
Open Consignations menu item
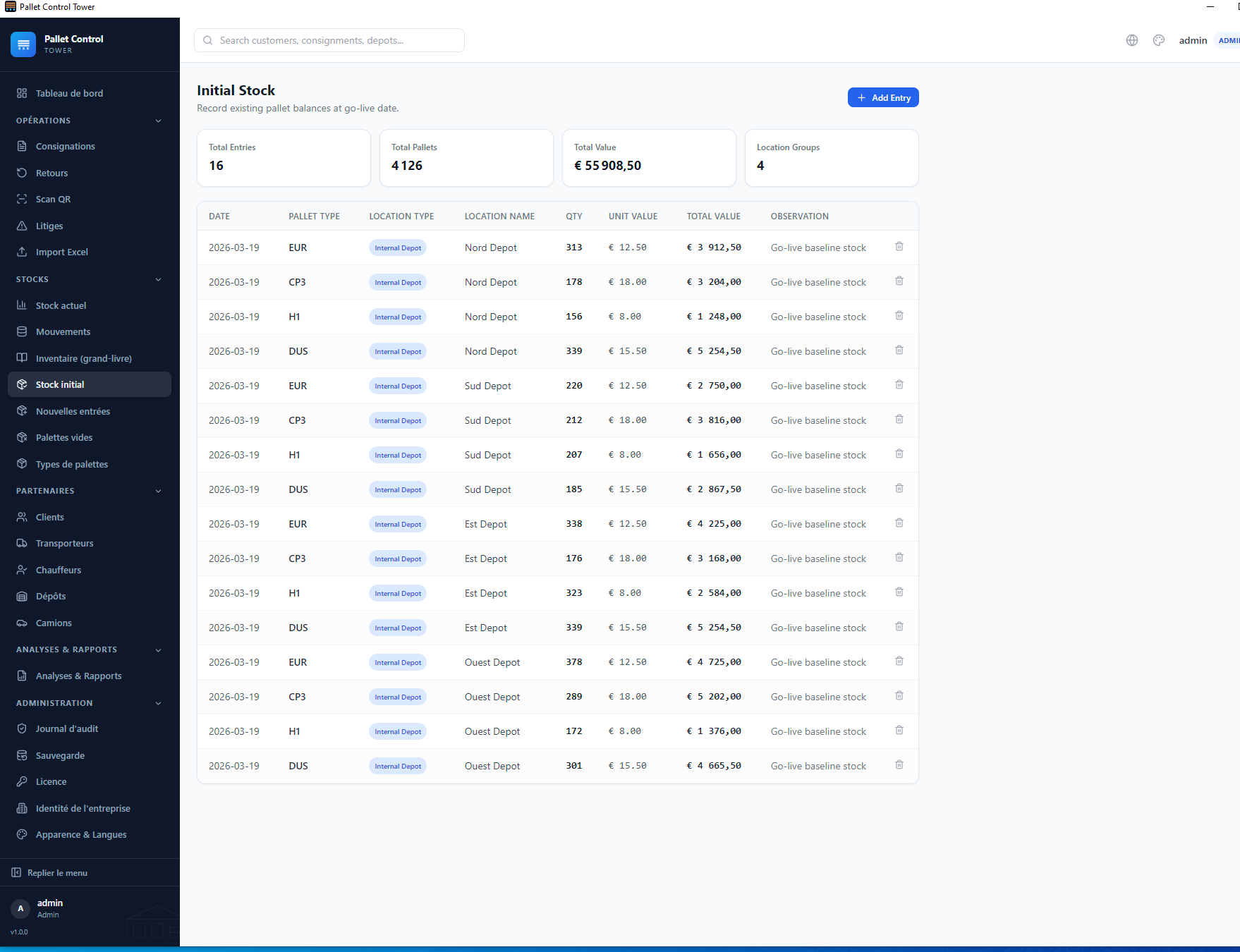[x=90, y=147]
